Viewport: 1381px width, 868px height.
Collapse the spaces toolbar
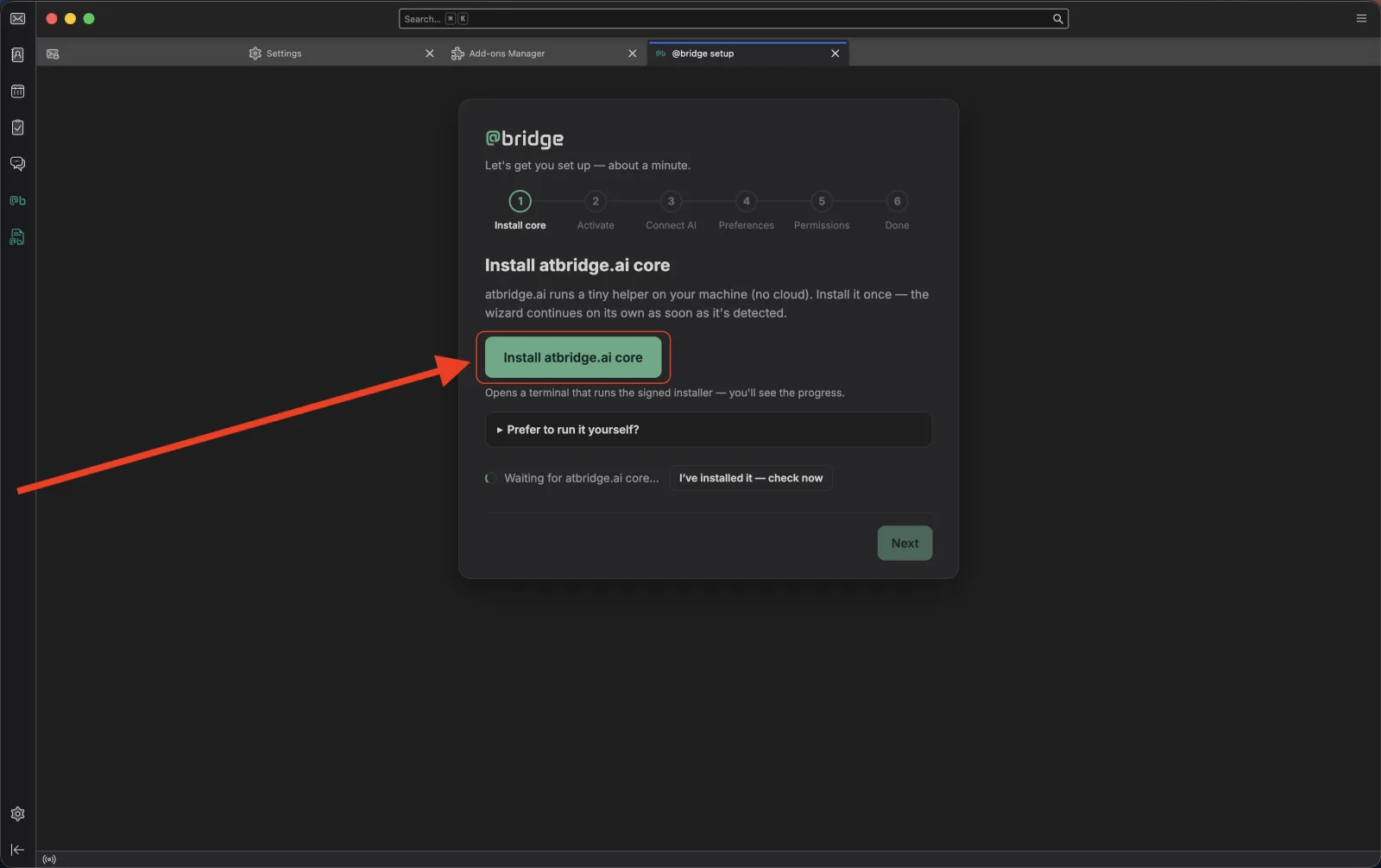[x=17, y=850]
